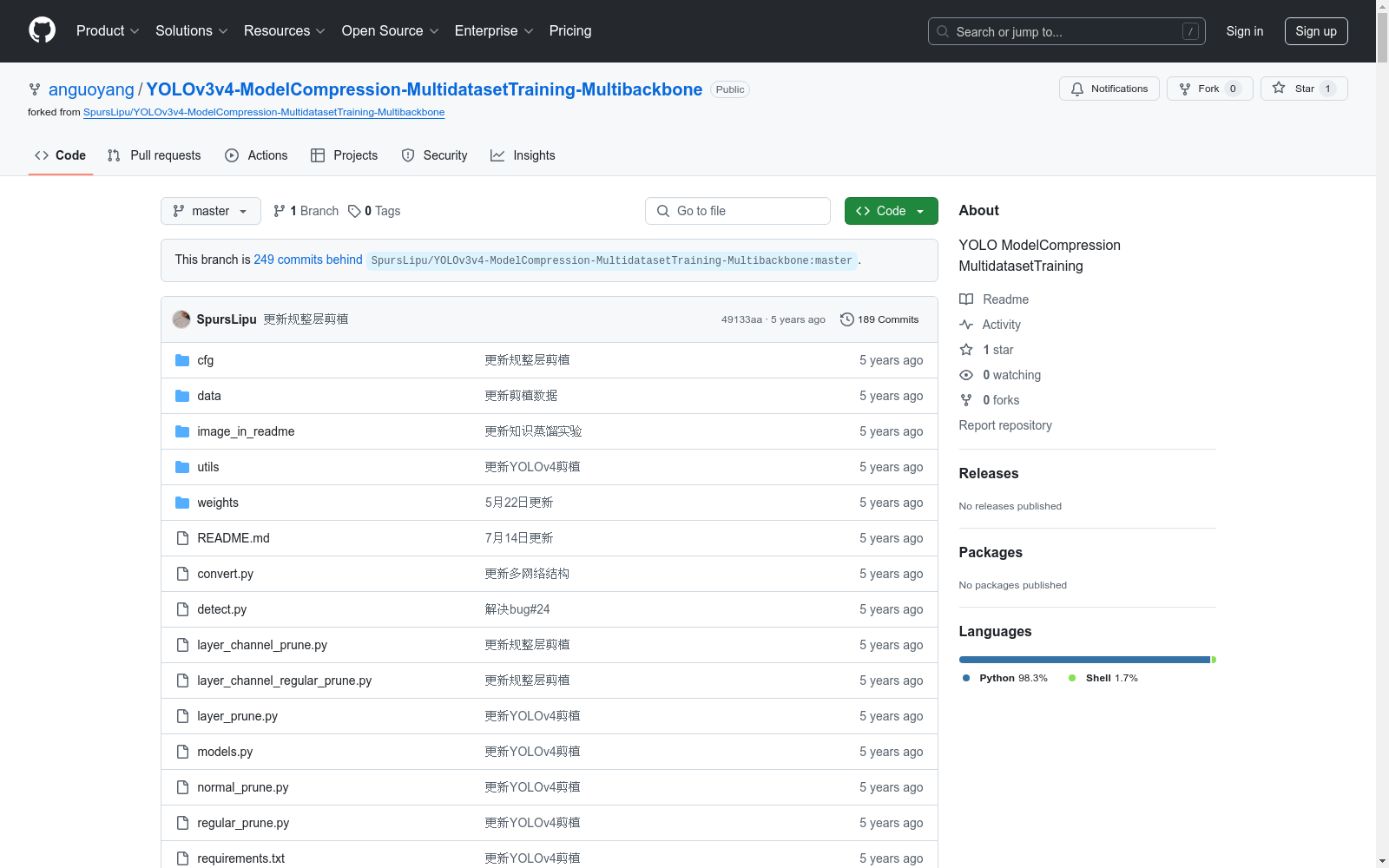Click the Sign in link
This screenshot has height=868, width=1389.
[1245, 31]
